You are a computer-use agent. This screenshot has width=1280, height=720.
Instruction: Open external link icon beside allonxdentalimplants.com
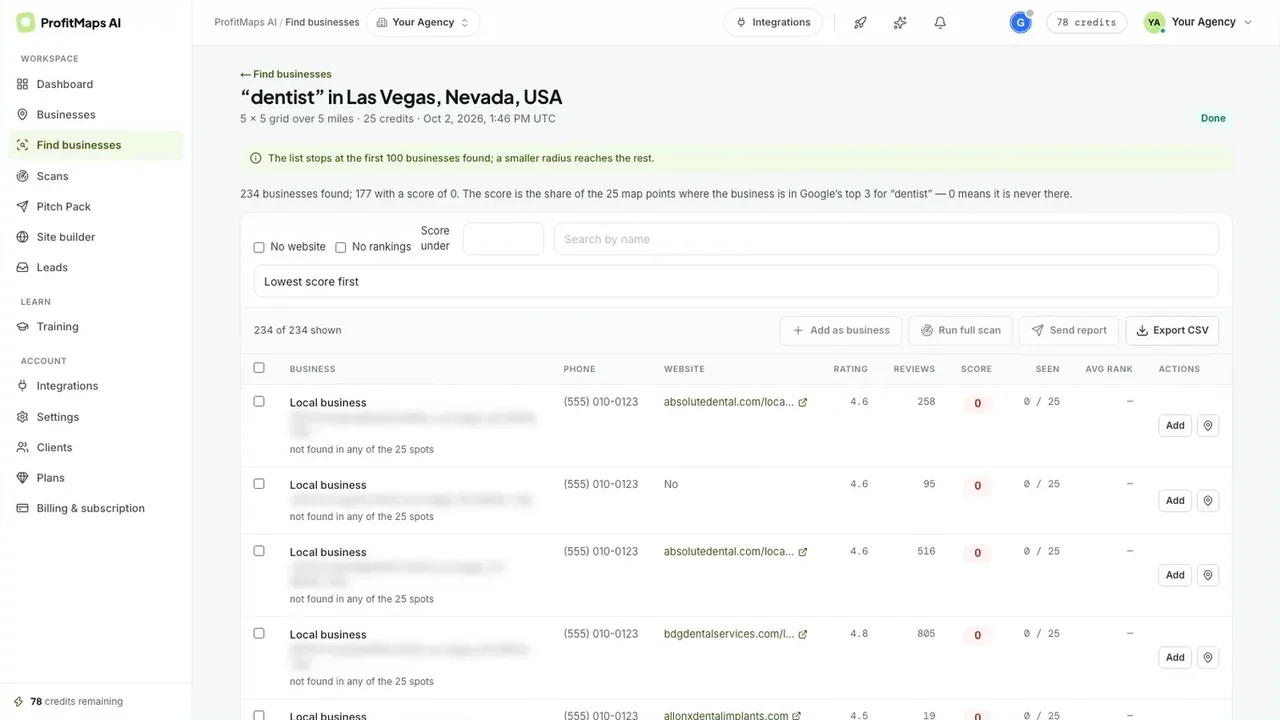click(797, 716)
